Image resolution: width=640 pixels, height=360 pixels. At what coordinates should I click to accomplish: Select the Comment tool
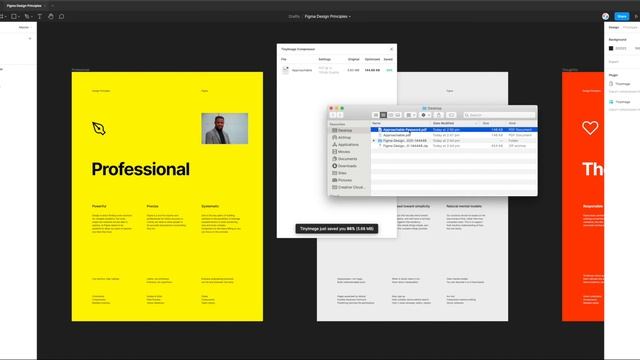62,16
